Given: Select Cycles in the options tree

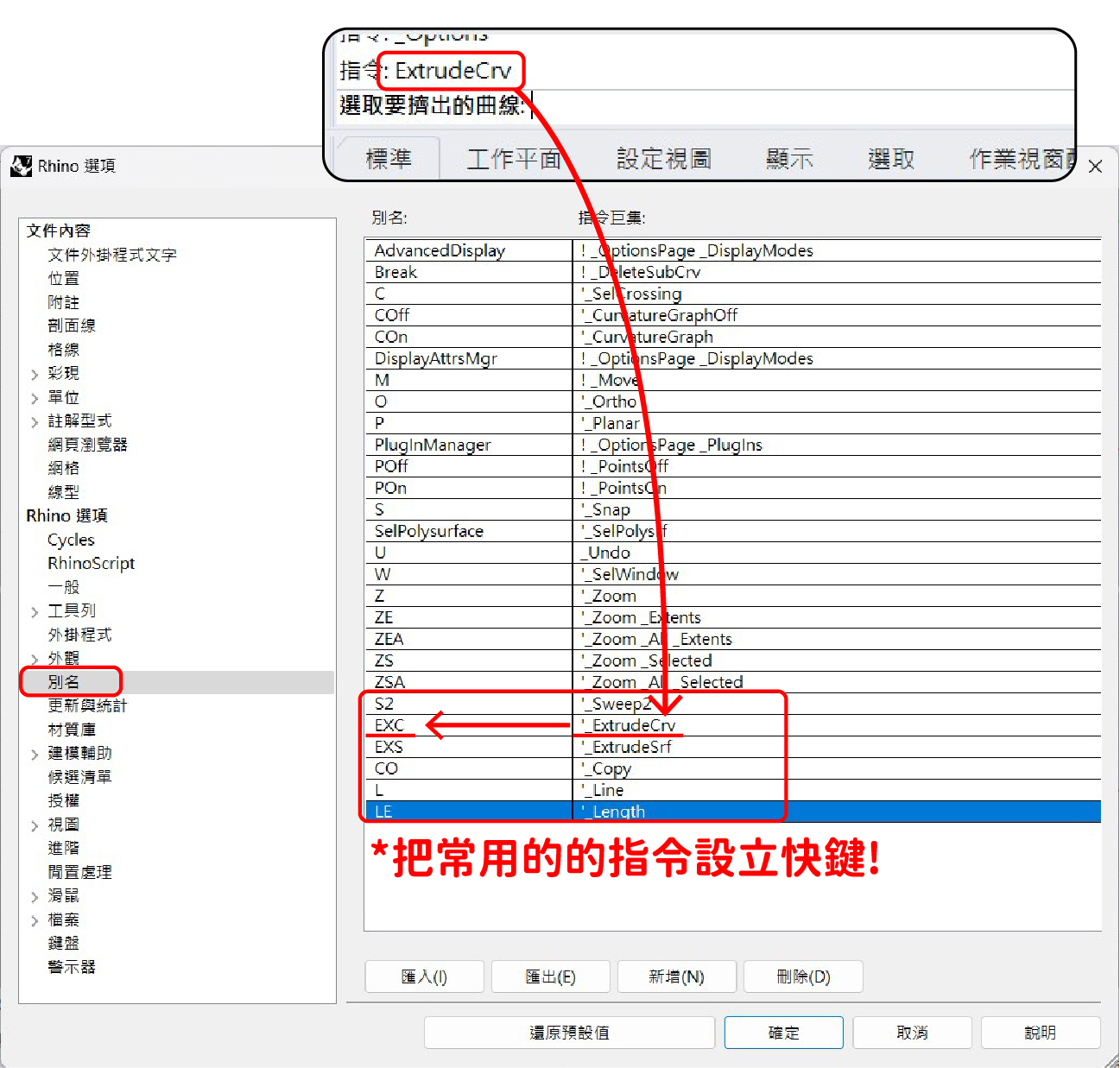Looking at the screenshot, I should point(71,540).
